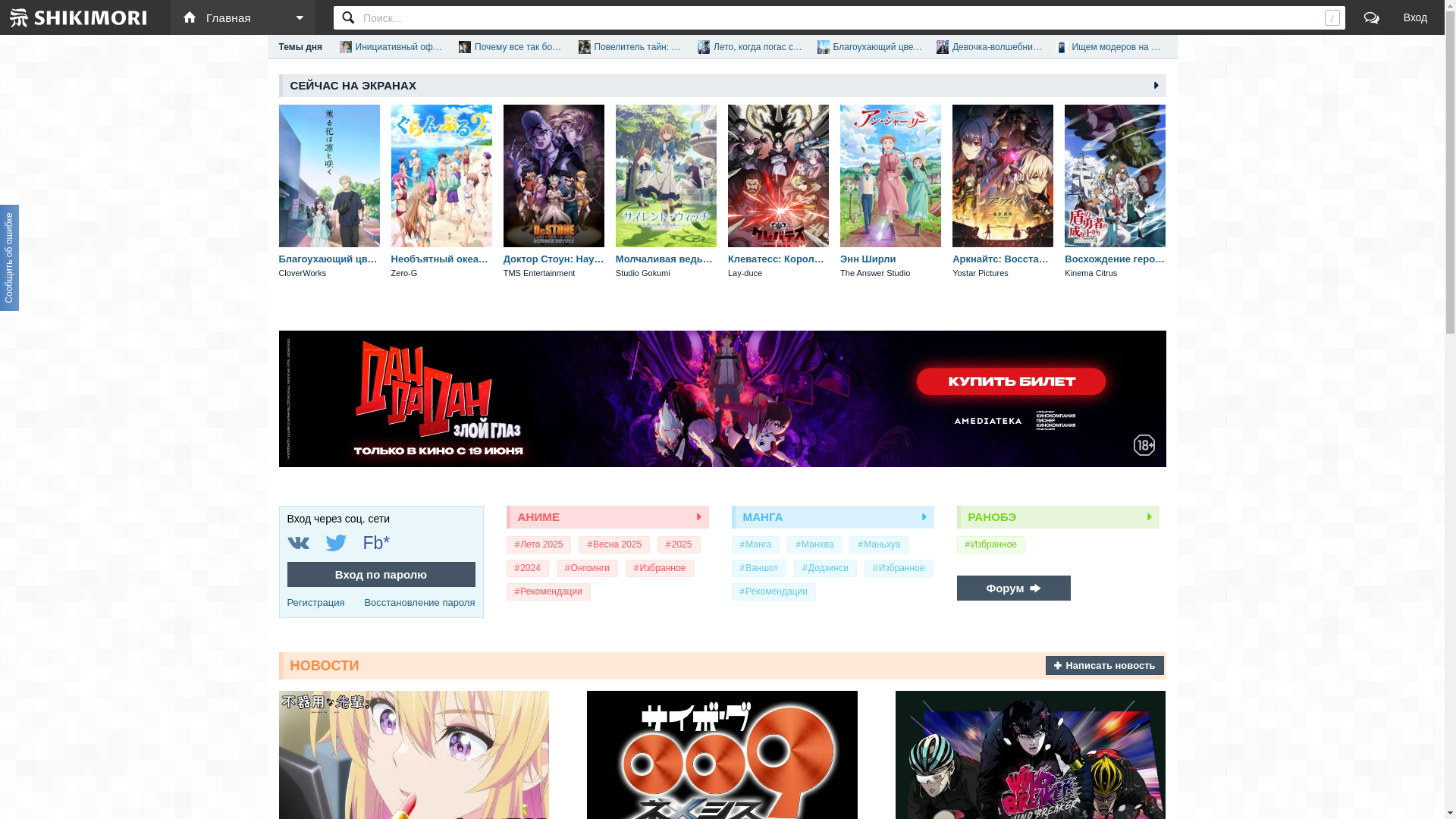Select the #2025 anime tag
The image size is (1456, 819).
pos(679,544)
